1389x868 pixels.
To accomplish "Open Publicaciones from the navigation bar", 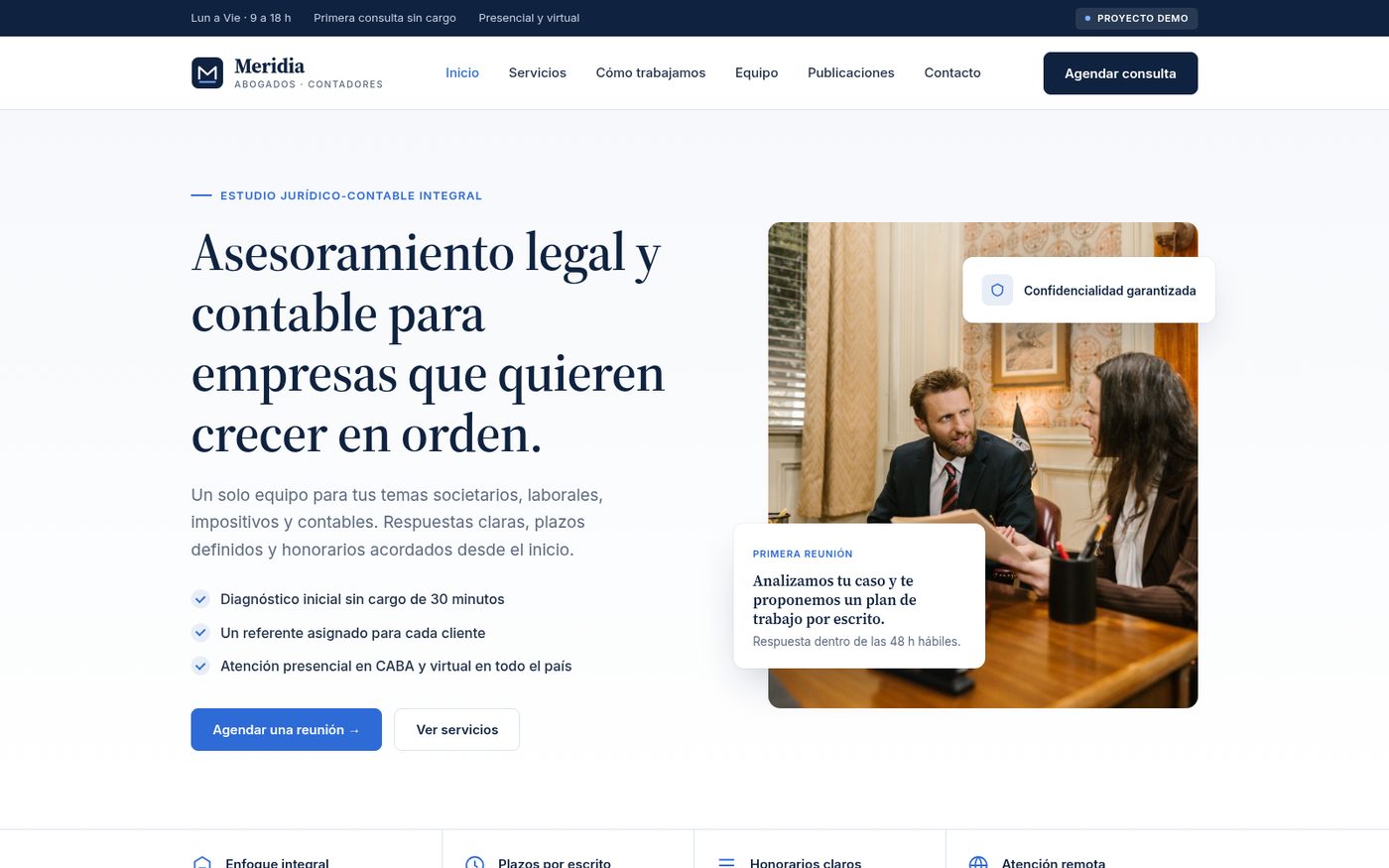I will pyautogui.click(x=851, y=72).
